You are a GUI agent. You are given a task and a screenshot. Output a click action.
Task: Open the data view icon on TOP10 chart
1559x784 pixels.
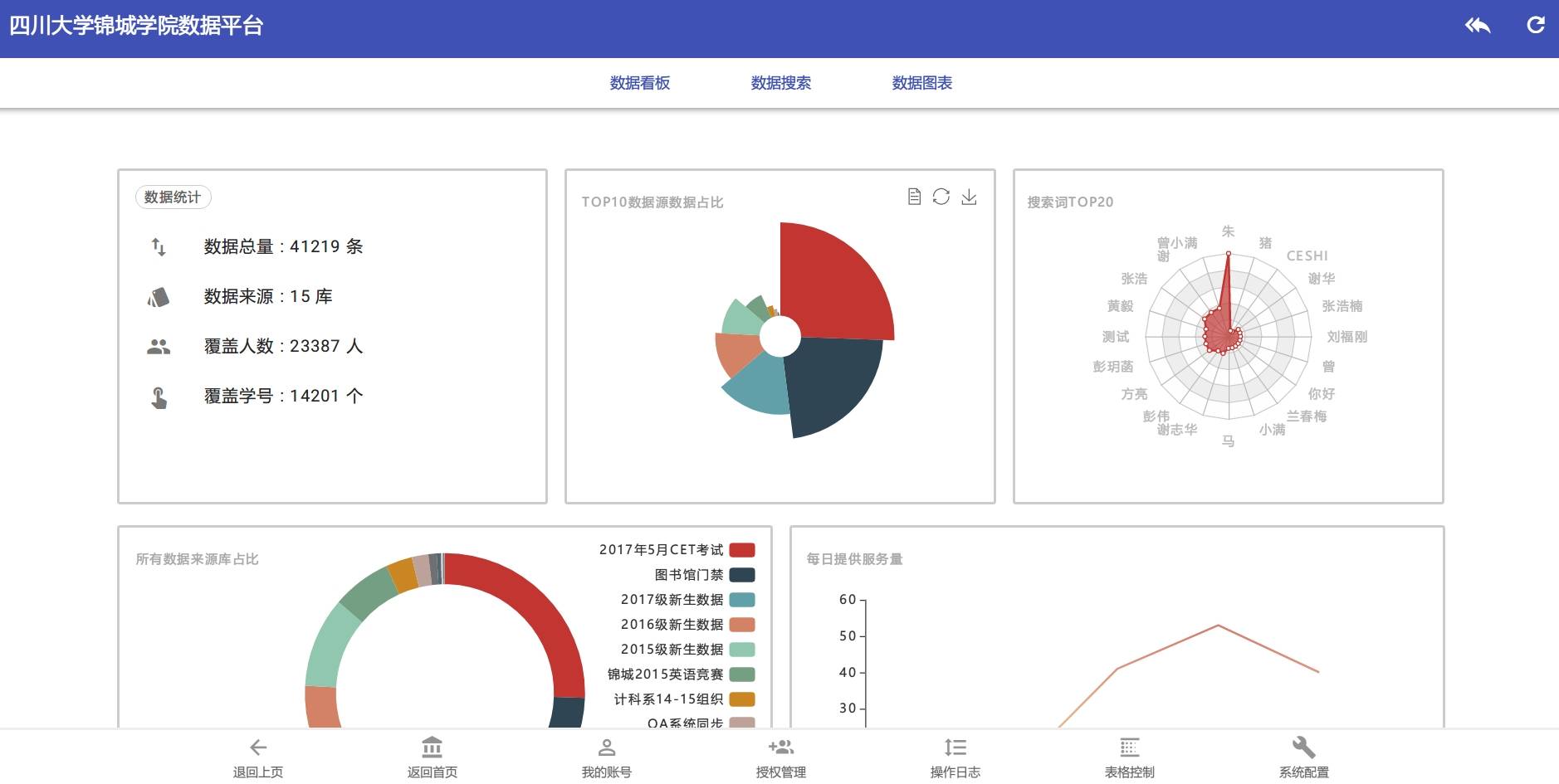(x=914, y=197)
